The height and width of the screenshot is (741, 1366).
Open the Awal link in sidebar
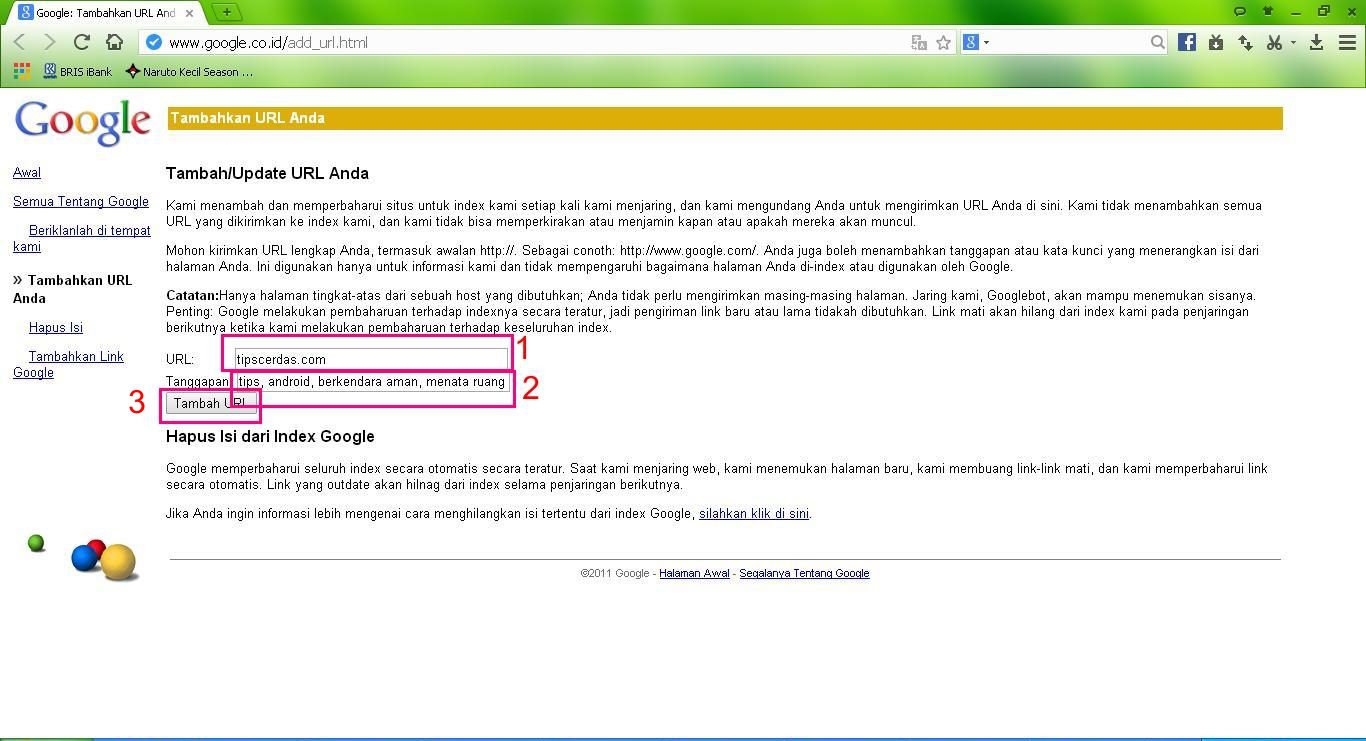click(x=27, y=173)
